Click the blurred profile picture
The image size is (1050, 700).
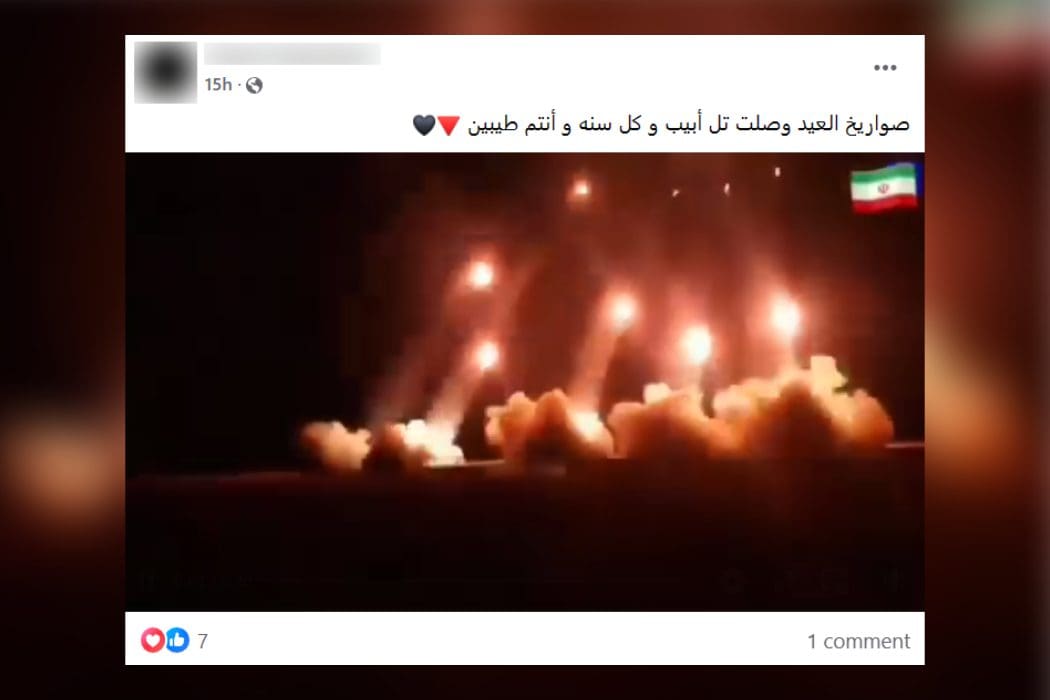click(x=165, y=72)
